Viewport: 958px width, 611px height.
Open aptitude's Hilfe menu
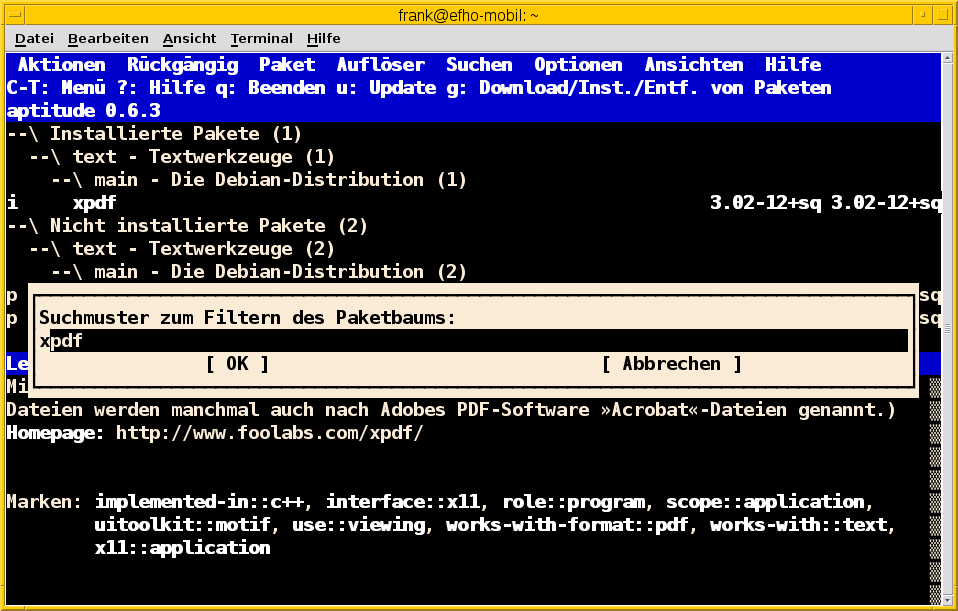coord(793,64)
